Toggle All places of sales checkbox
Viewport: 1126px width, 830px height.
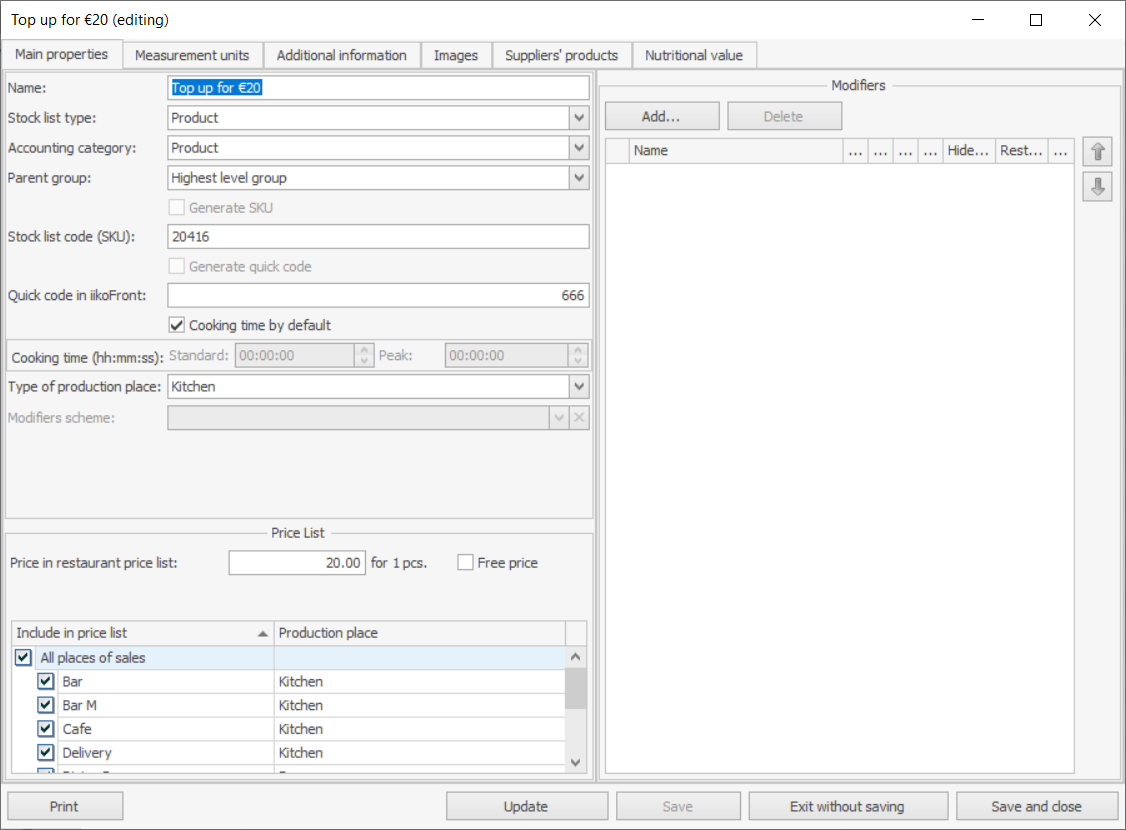click(x=24, y=658)
